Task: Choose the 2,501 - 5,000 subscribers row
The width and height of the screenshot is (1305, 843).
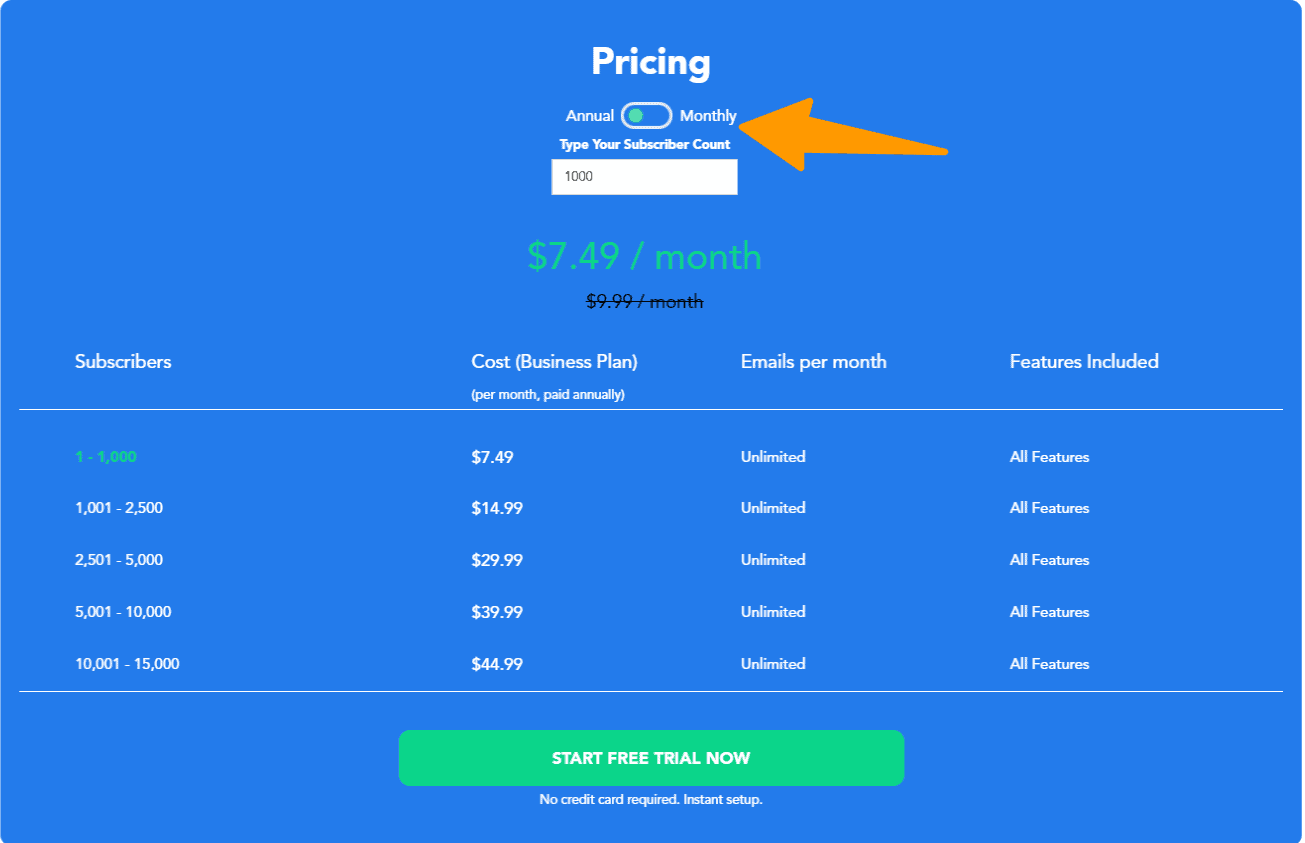Action: pyautogui.click(x=119, y=560)
